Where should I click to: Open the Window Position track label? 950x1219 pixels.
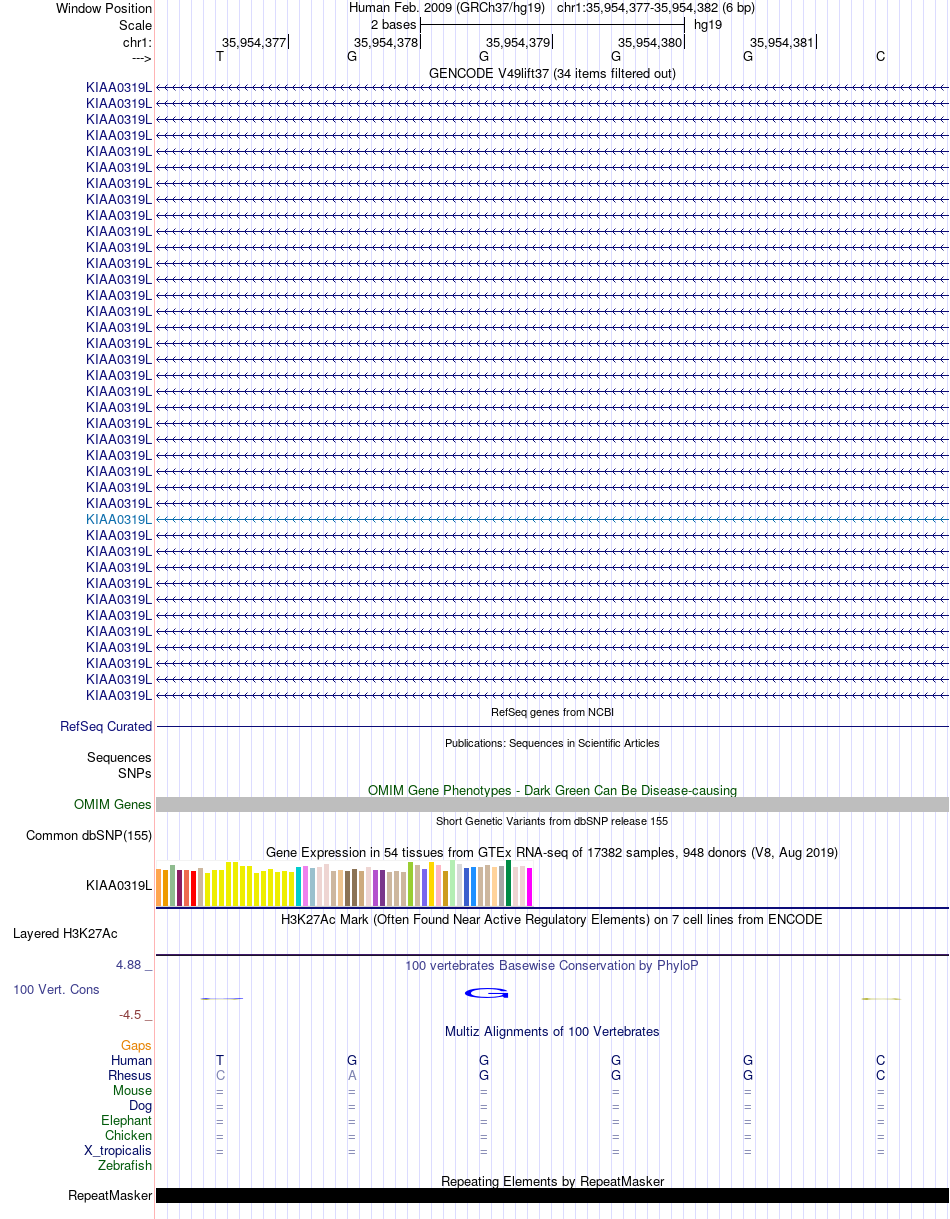click(104, 8)
